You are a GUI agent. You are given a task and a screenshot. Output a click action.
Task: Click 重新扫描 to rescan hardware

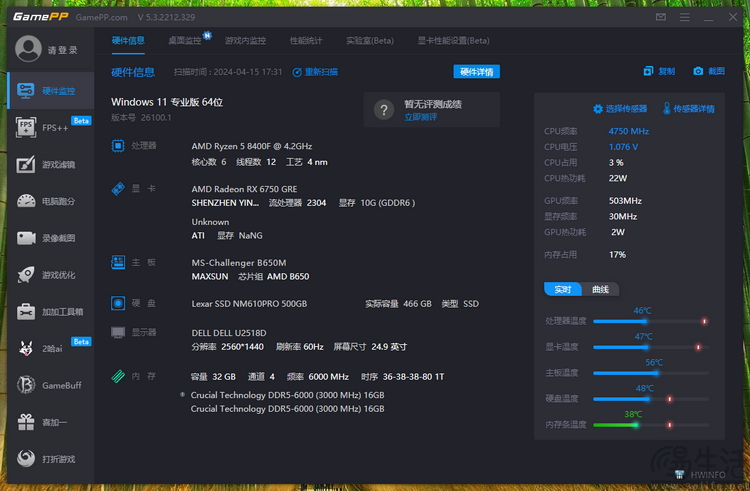315,72
